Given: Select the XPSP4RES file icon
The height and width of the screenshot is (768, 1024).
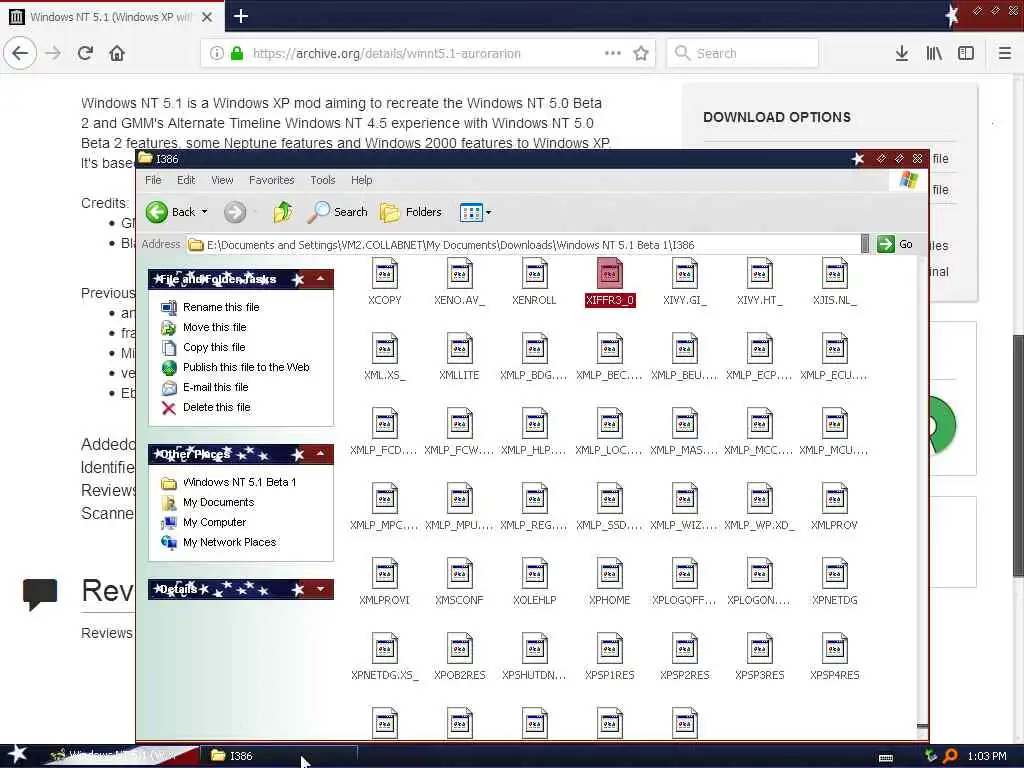Looking at the screenshot, I should point(835,648).
